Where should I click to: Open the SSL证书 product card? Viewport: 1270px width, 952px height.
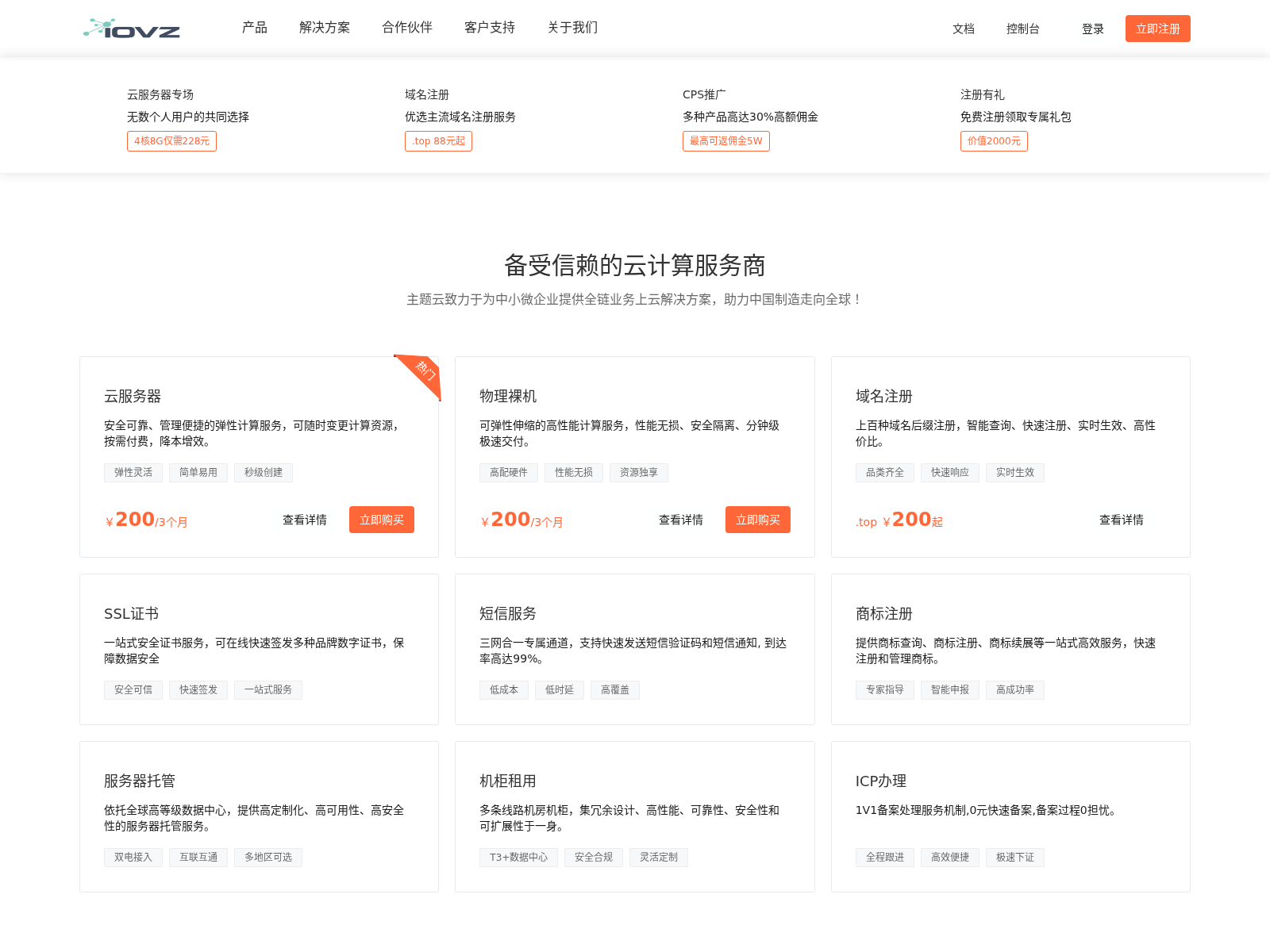[x=259, y=648]
